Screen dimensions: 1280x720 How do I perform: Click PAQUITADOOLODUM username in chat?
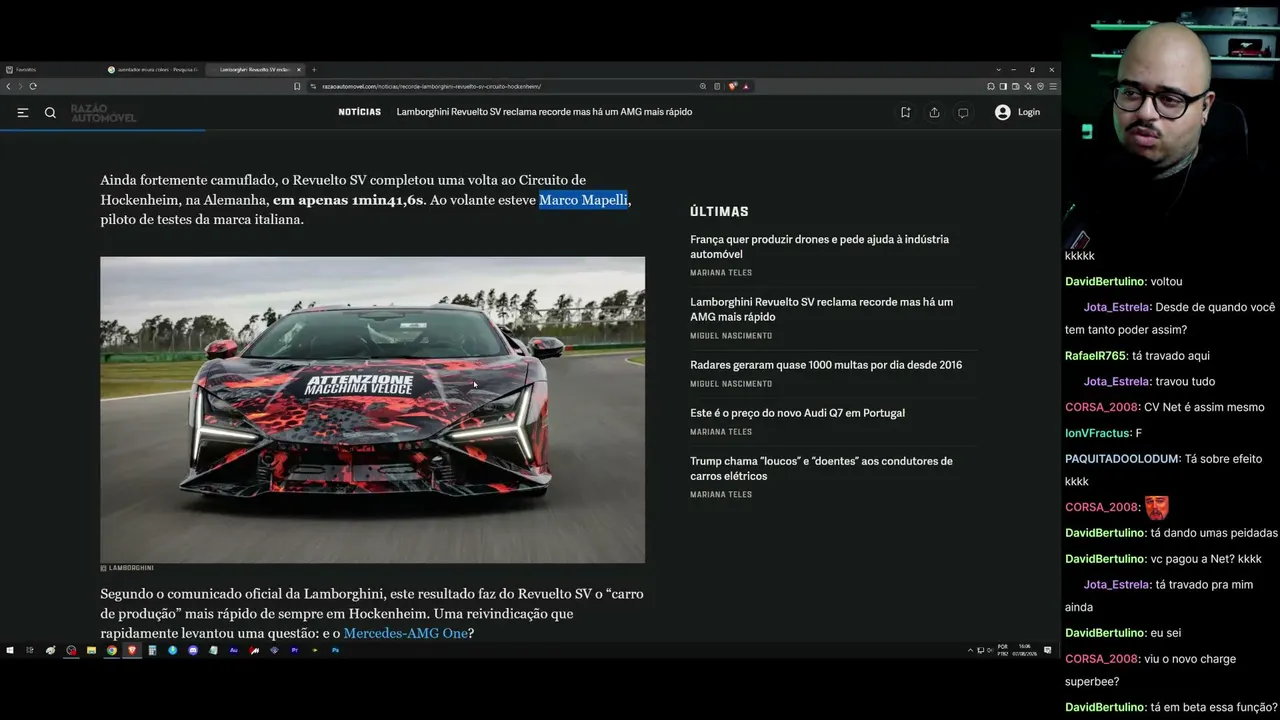[1120, 459]
